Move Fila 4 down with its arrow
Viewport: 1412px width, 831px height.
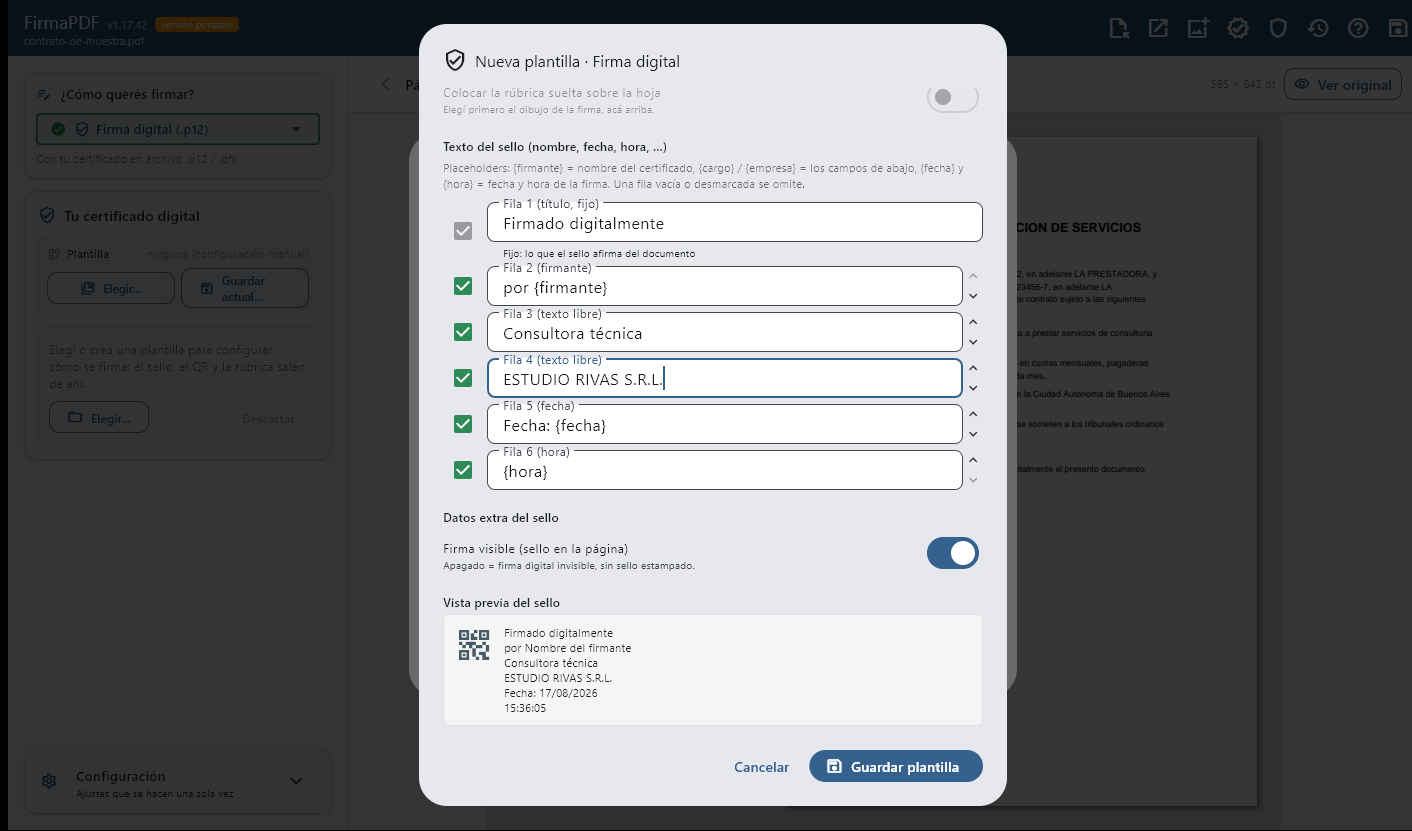(973, 388)
